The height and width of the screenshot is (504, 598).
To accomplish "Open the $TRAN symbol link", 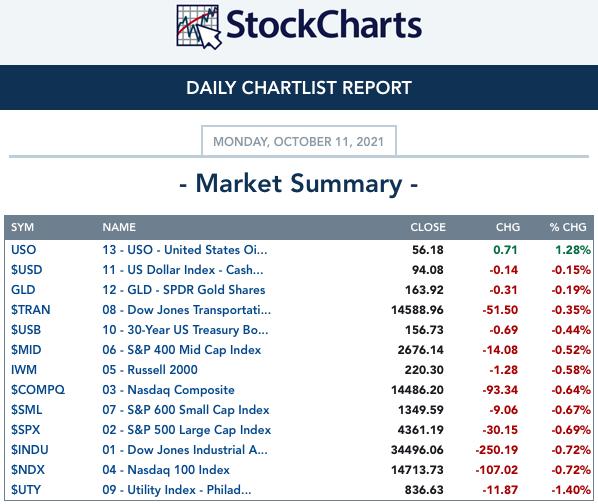I will pos(31,310).
